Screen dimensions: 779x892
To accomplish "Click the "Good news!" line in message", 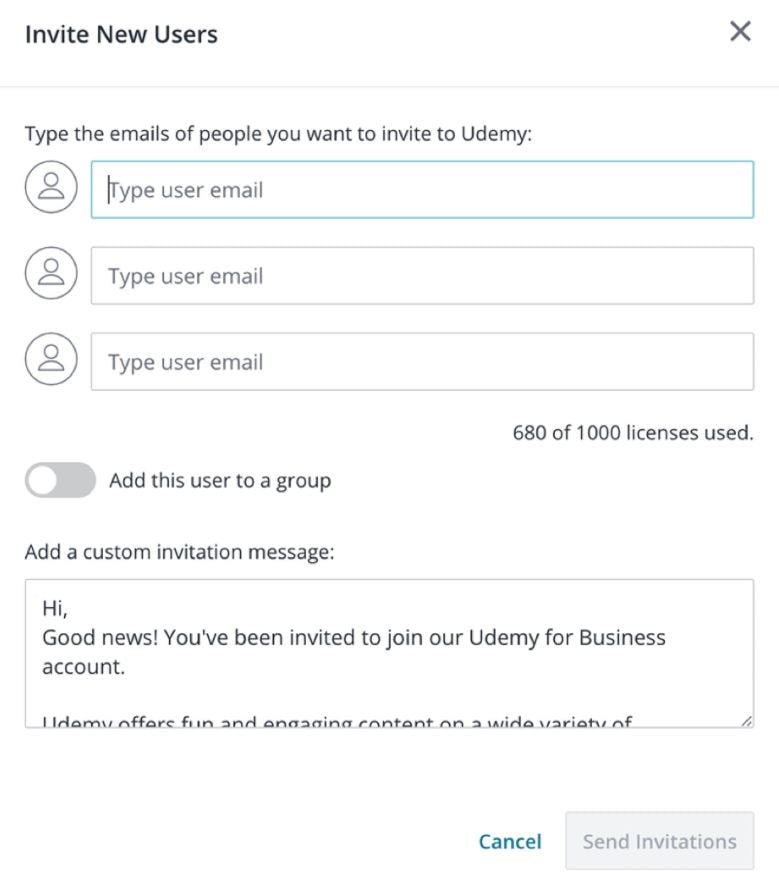I will click(353, 638).
